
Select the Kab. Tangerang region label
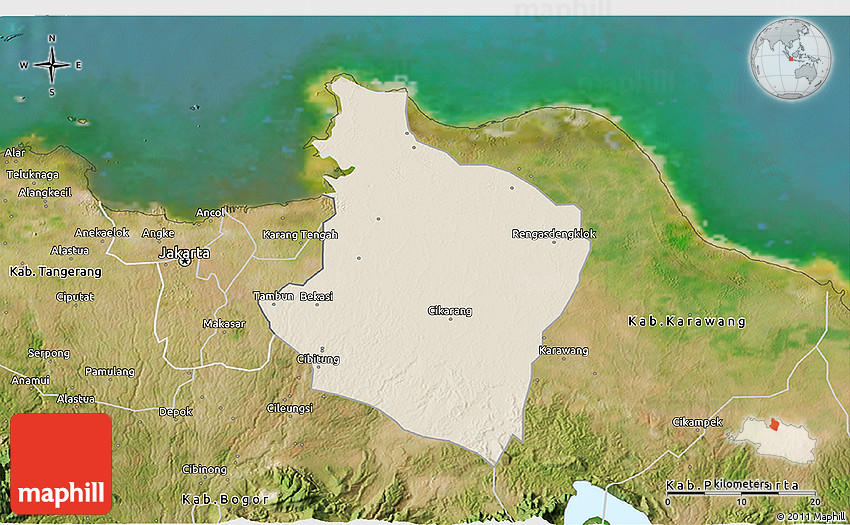55,271
